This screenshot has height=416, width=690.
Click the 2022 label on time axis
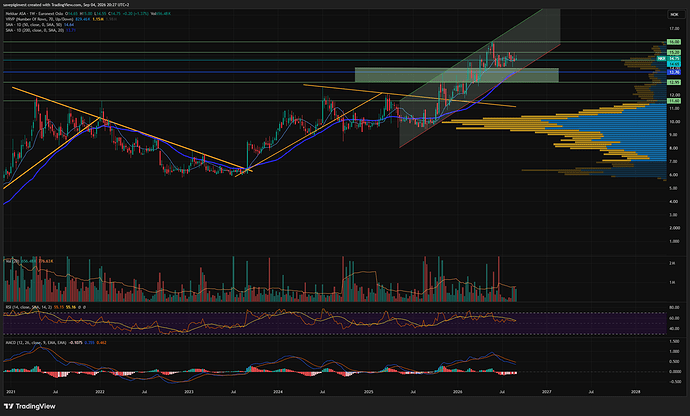click(100, 391)
